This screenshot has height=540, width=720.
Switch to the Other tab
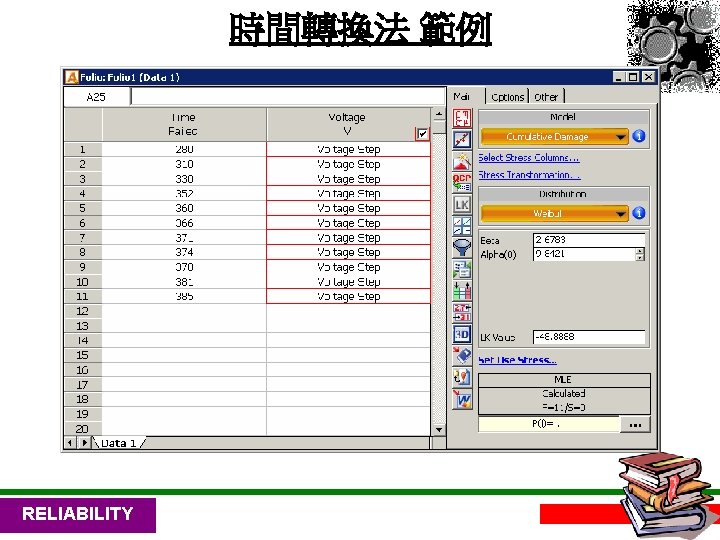pyautogui.click(x=546, y=97)
